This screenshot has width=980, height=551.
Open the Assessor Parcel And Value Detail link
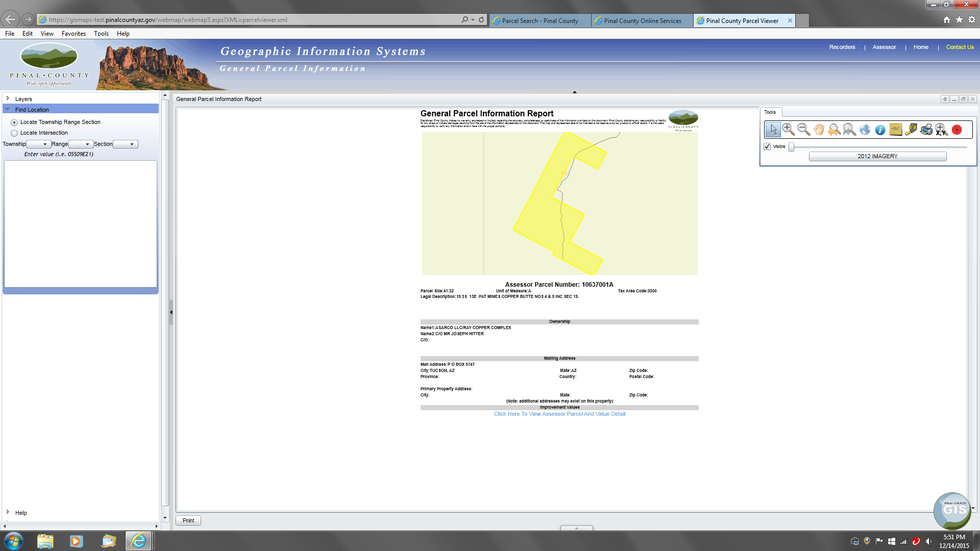pos(559,413)
